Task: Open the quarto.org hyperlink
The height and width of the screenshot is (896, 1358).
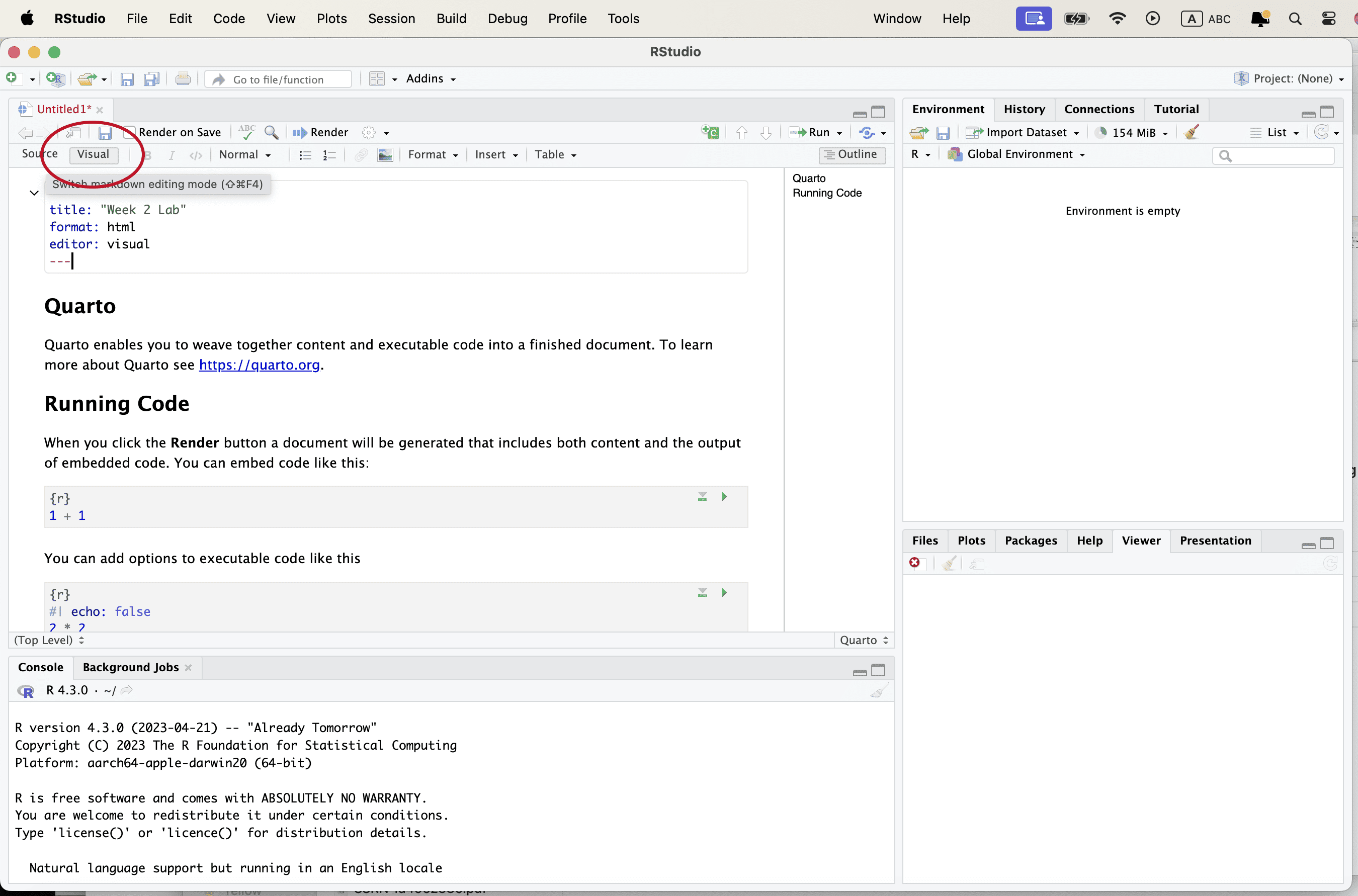Action: 259,365
